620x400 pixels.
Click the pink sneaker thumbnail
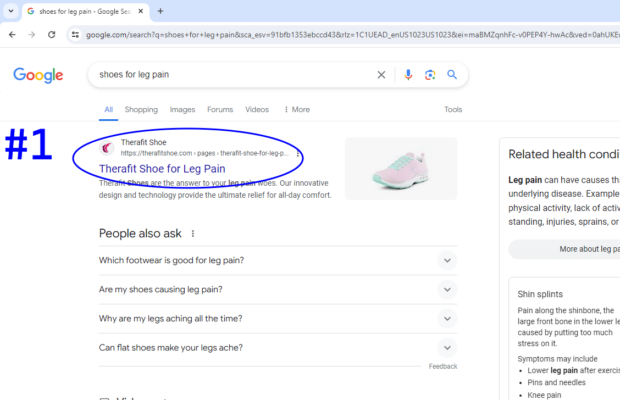coord(401,169)
